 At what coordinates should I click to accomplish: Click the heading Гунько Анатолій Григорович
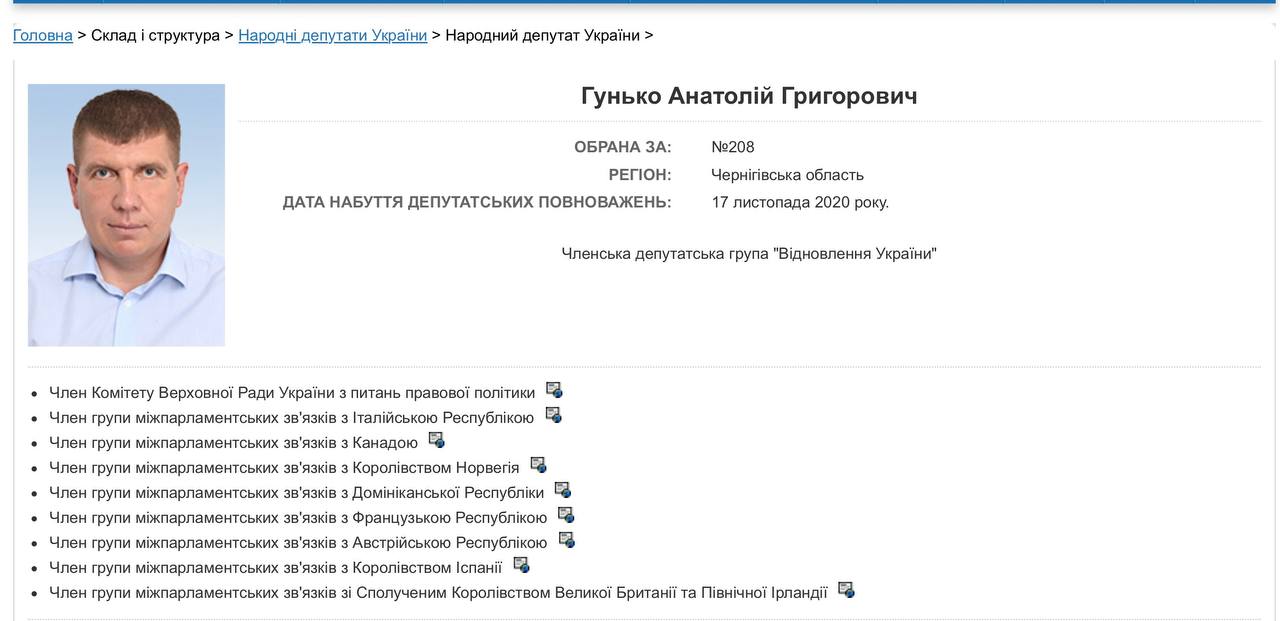(748, 96)
